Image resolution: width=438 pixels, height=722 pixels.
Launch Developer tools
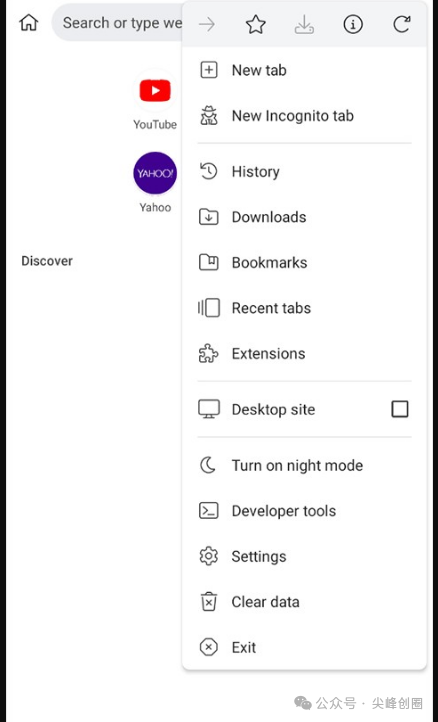pyautogui.click(x=304, y=511)
